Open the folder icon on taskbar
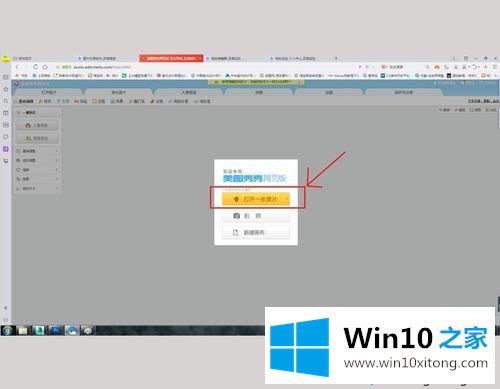Screen dimensions: 500x389 click(x=23, y=330)
